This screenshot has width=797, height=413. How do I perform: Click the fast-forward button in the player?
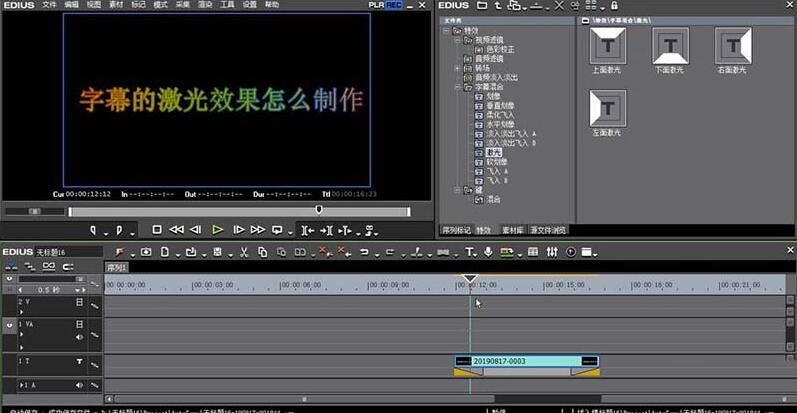(x=258, y=230)
